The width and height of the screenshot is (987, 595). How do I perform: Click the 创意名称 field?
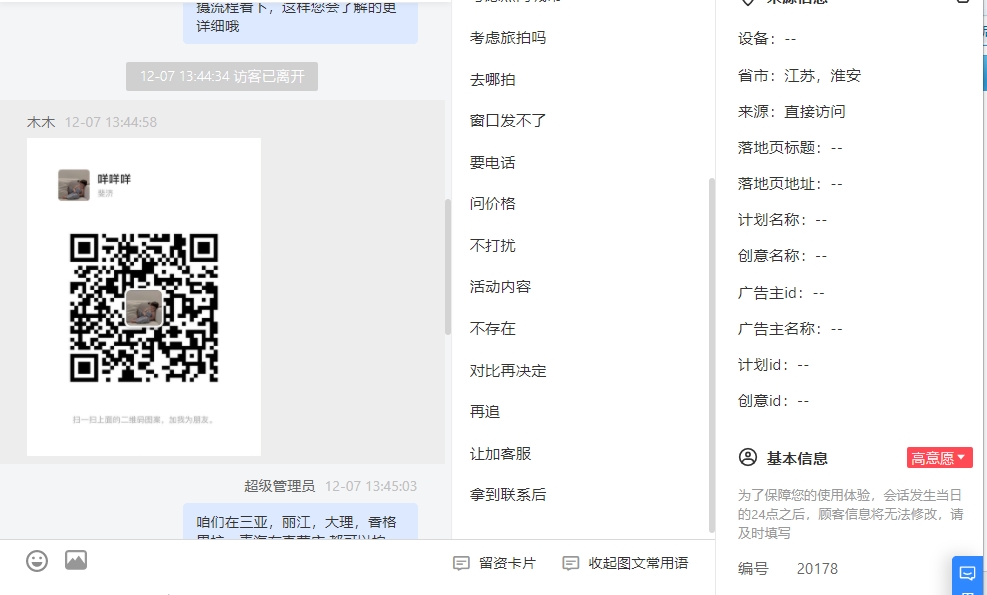pyautogui.click(x=782, y=255)
